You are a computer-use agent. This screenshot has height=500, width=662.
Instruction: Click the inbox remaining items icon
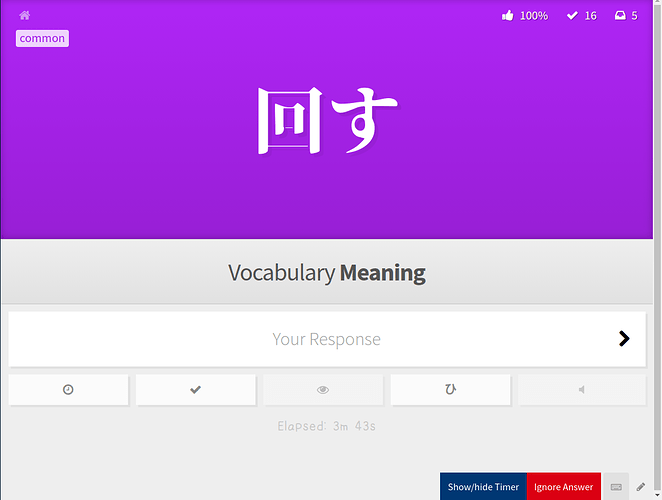620,16
